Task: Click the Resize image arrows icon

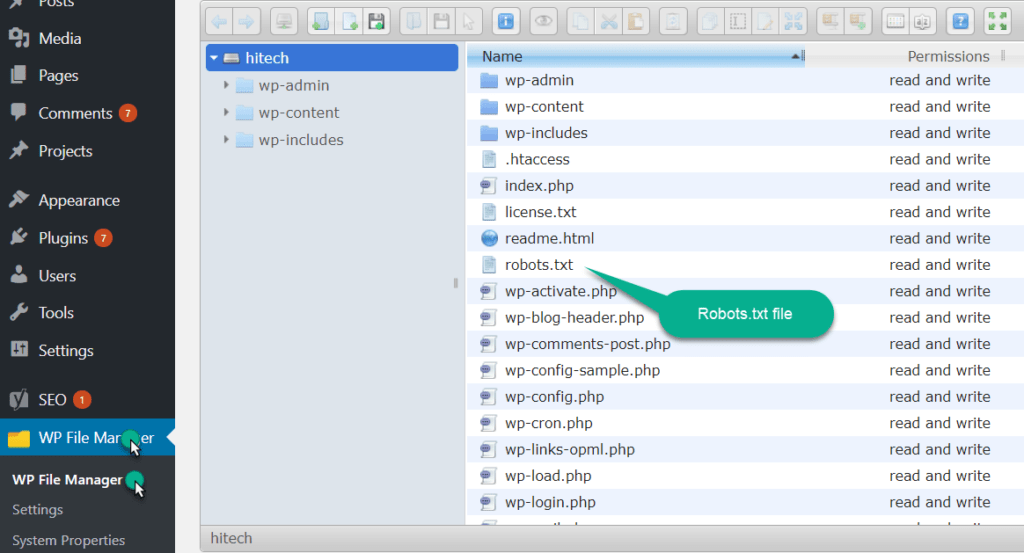Action: [x=793, y=22]
